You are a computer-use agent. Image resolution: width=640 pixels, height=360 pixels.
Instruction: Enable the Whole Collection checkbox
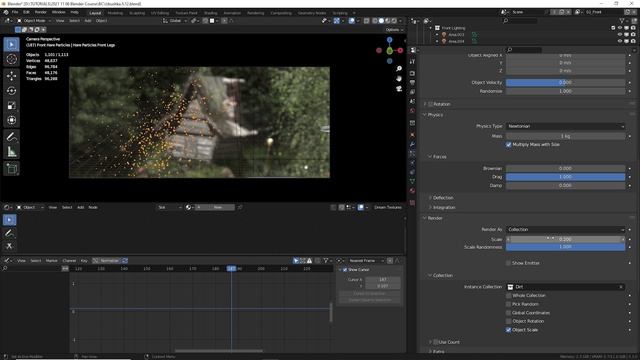509,296
